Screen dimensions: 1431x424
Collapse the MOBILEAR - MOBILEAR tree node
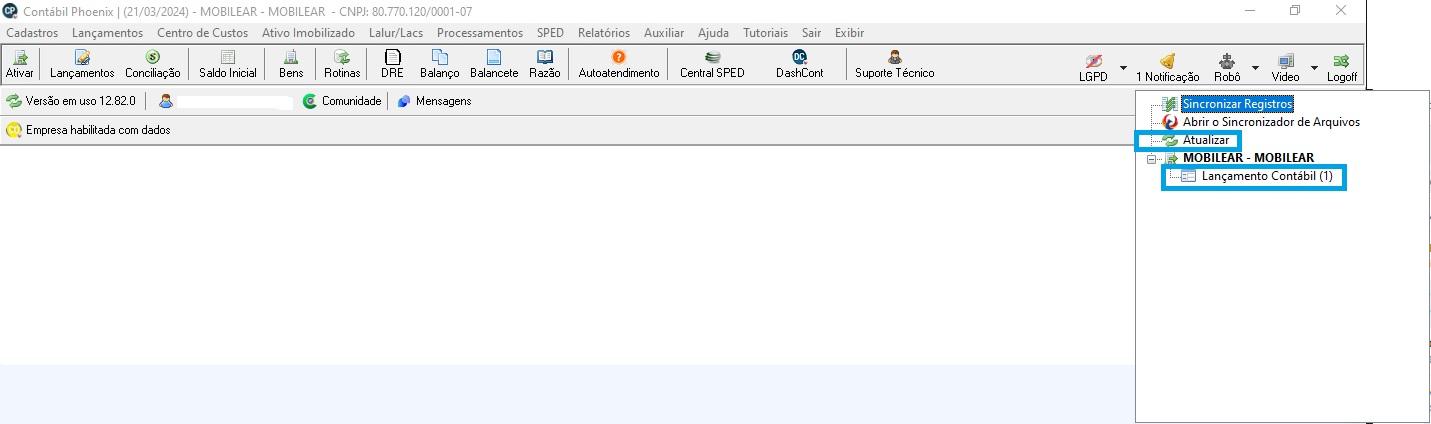(1152, 158)
